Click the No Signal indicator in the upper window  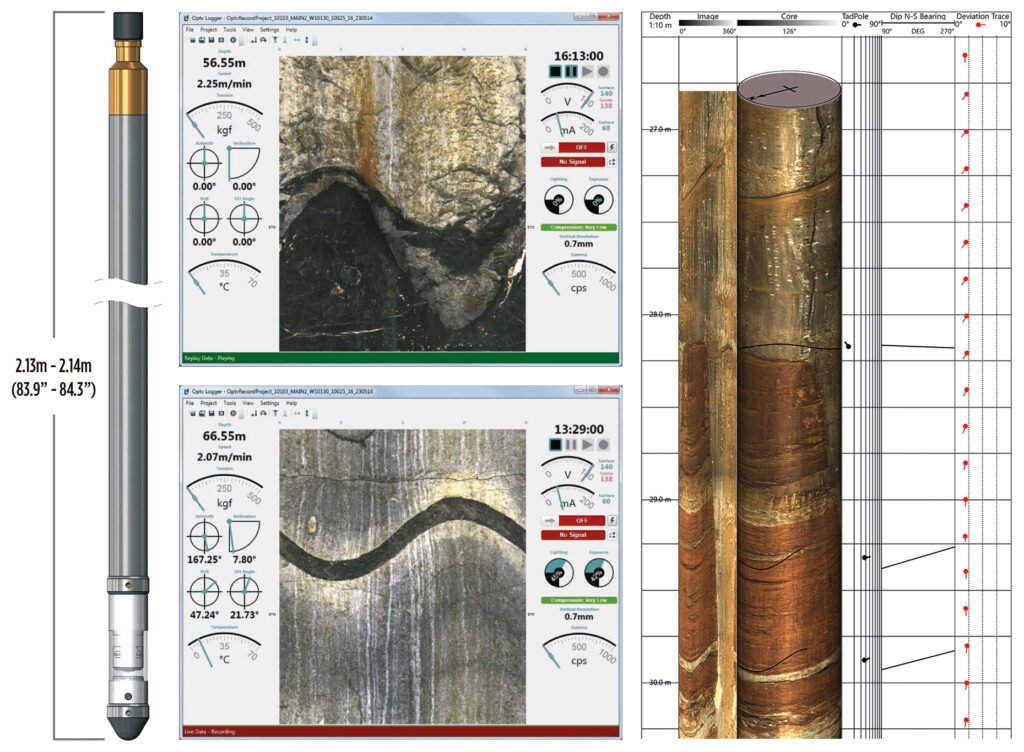572,162
